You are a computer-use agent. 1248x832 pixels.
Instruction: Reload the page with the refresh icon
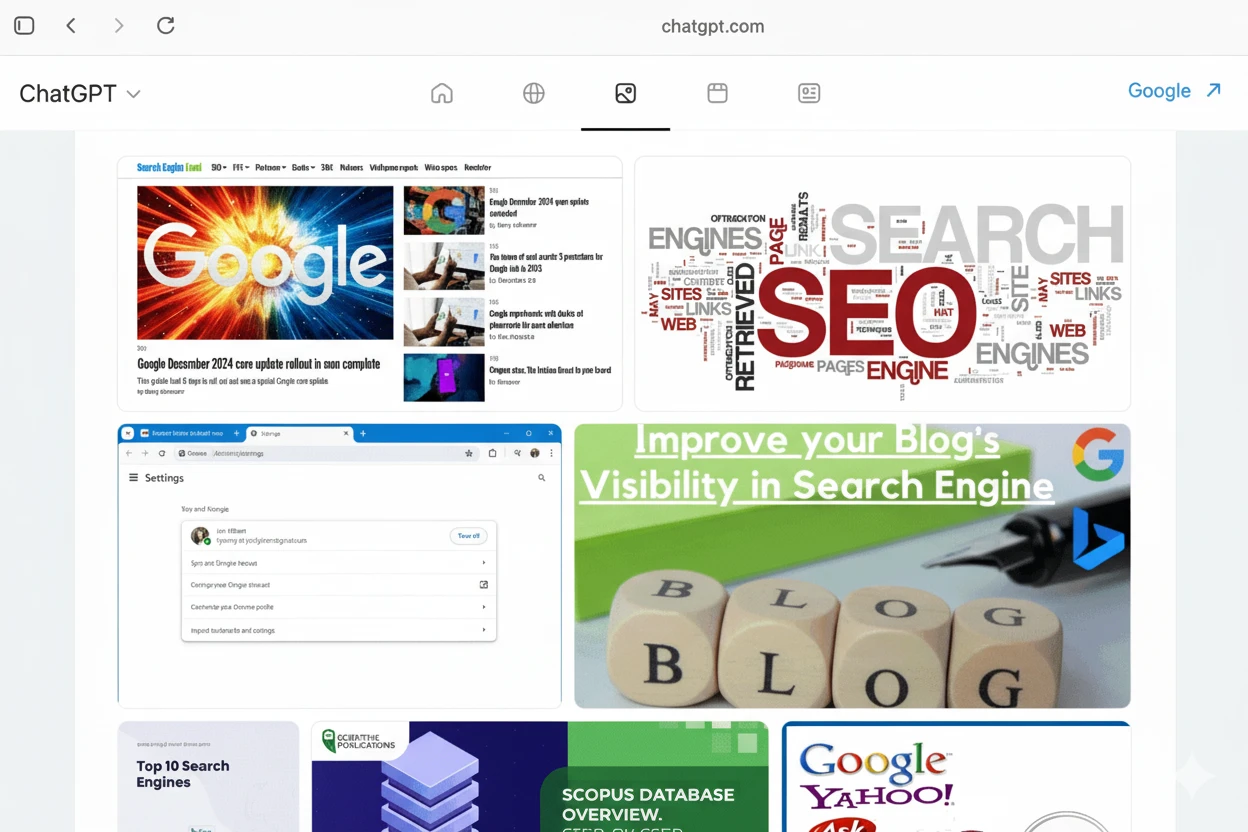point(166,26)
